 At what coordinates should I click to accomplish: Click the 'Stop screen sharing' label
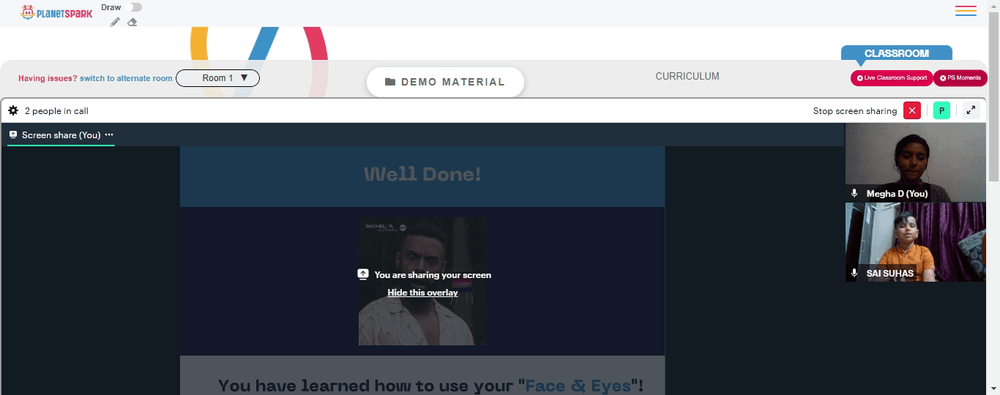(x=855, y=111)
